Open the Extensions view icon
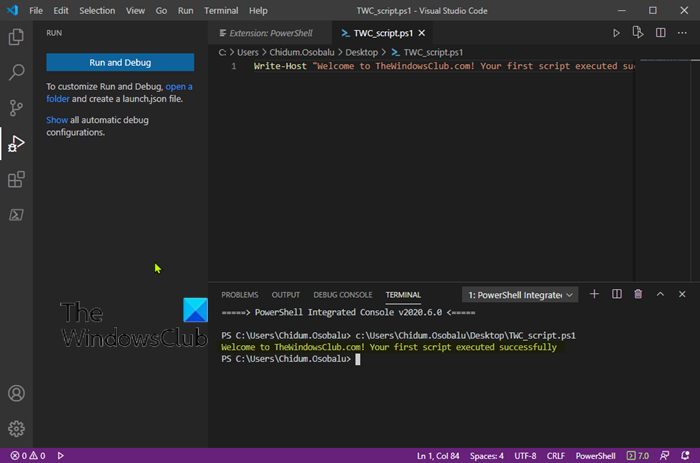Image resolution: width=700 pixels, height=463 pixels. point(16,180)
